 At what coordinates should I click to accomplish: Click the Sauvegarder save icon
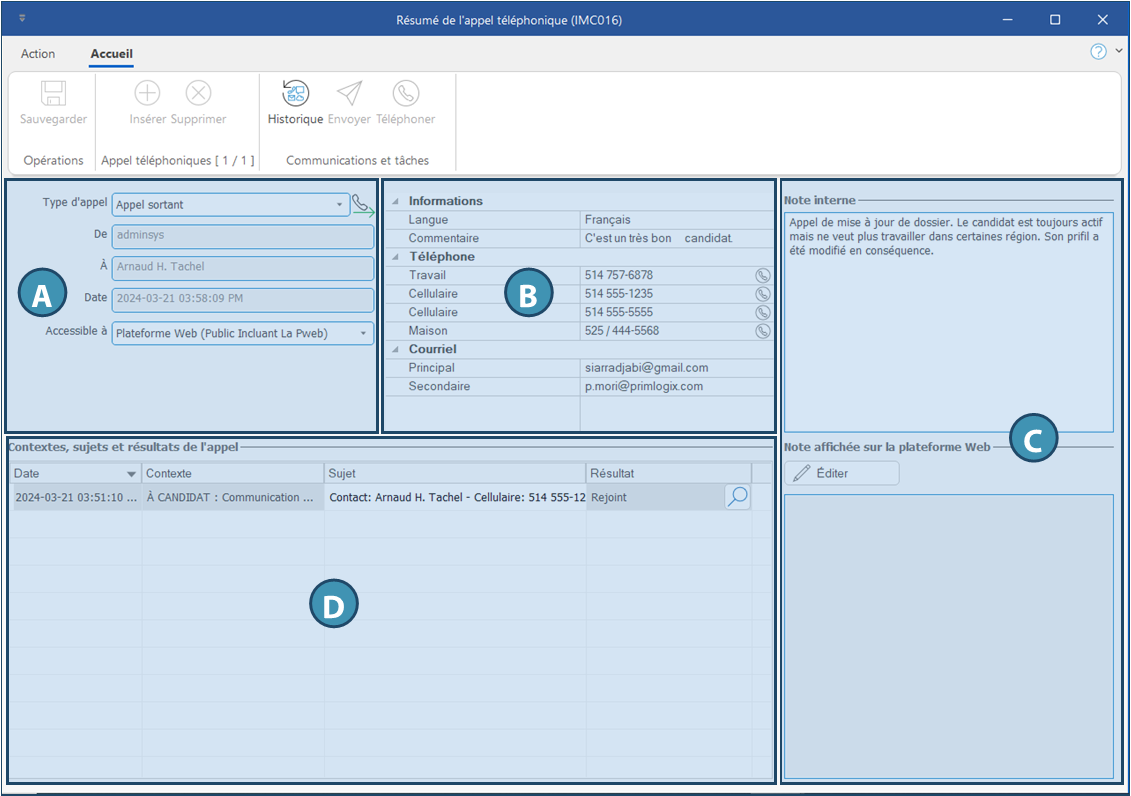click(x=53, y=94)
